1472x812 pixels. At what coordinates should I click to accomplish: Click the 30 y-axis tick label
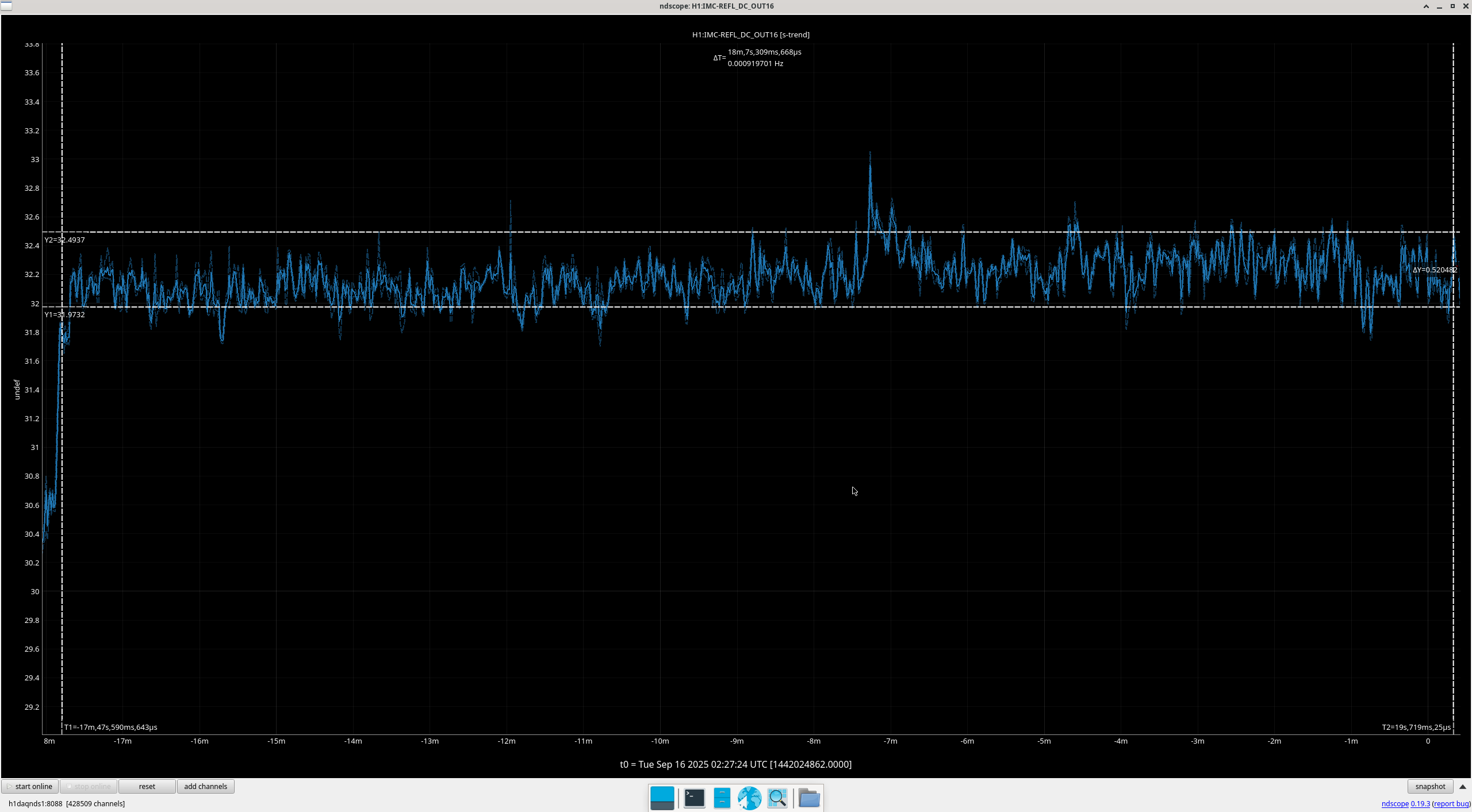[x=34, y=591]
